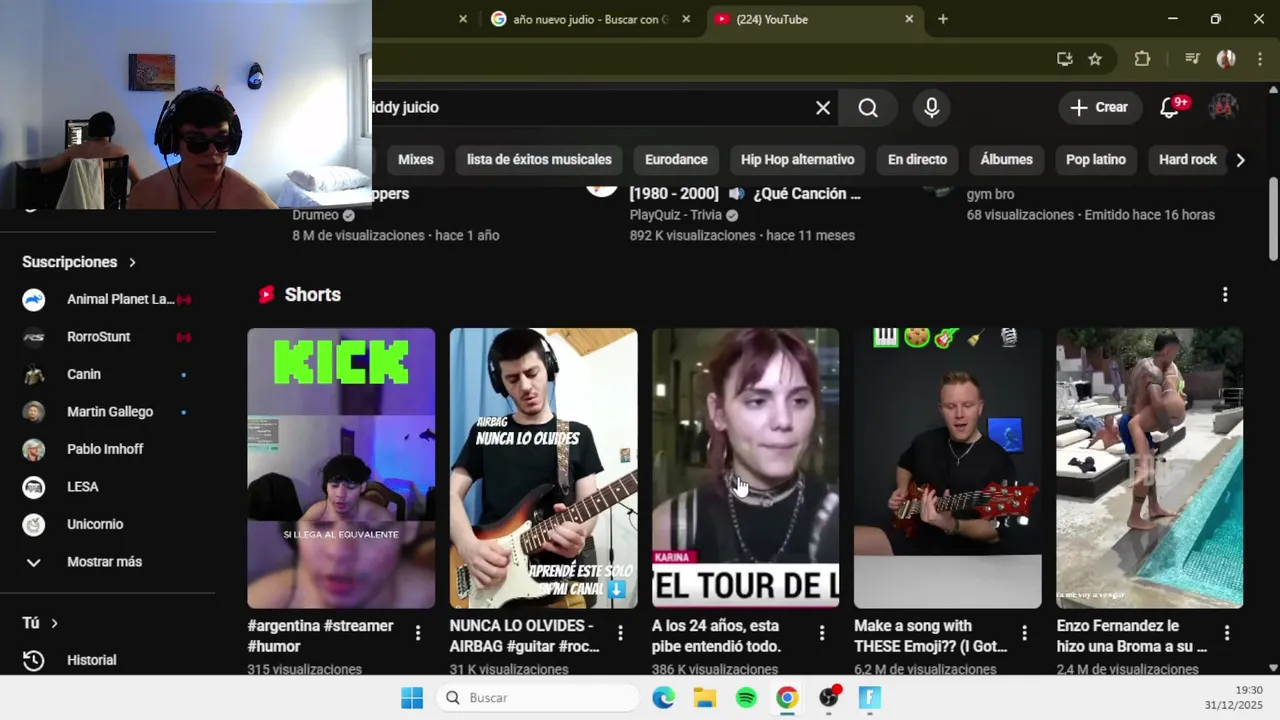This screenshot has width=1280, height=720.
Task: Open Drumeo channel link
Action: (x=316, y=215)
